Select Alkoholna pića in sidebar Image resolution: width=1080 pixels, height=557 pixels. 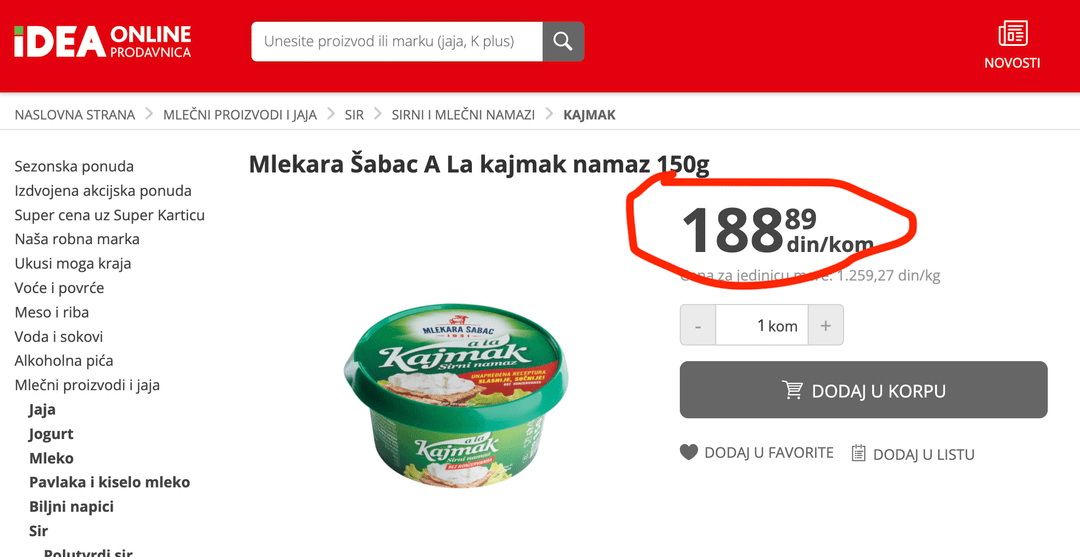(x=64, y=361)
